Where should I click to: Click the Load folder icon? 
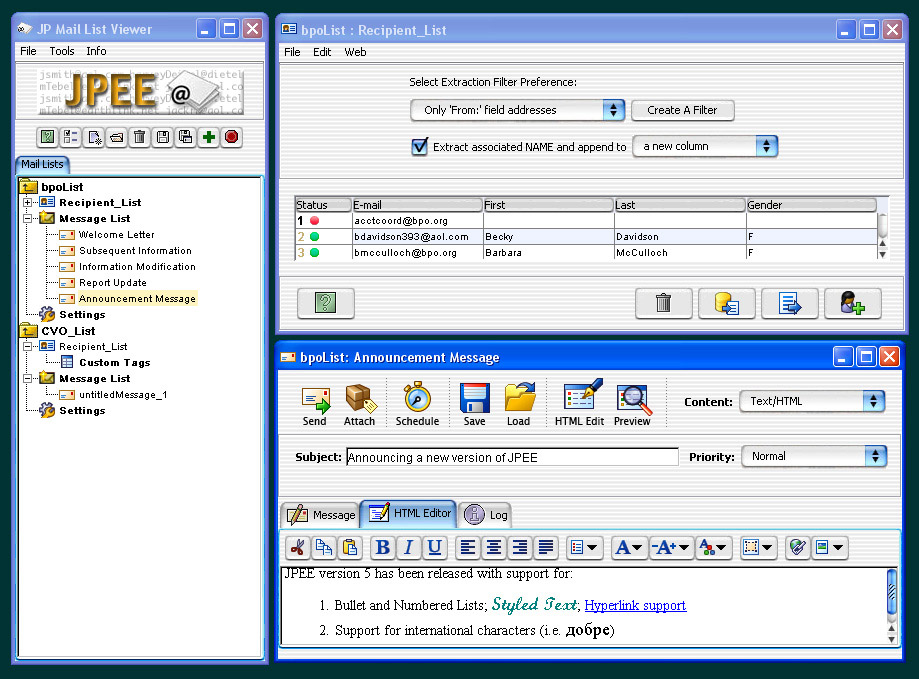click(519, 405)
